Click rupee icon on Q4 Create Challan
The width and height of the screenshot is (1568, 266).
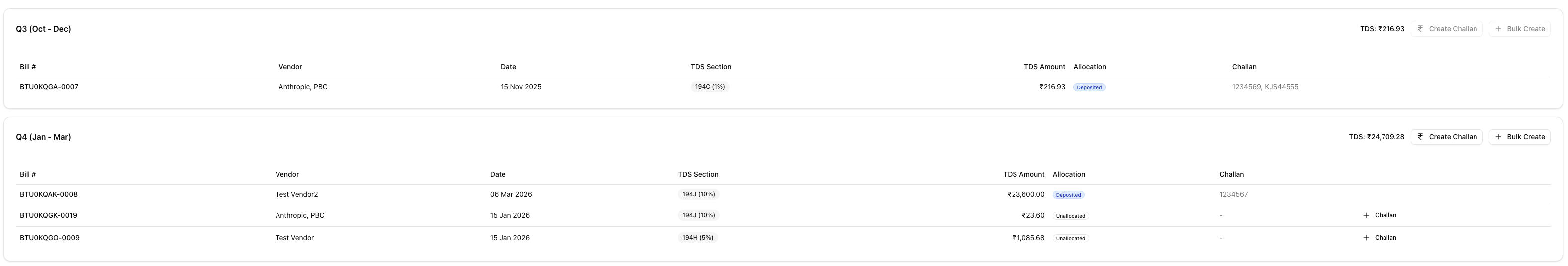pyautogui.click(x=1420, y=137)
